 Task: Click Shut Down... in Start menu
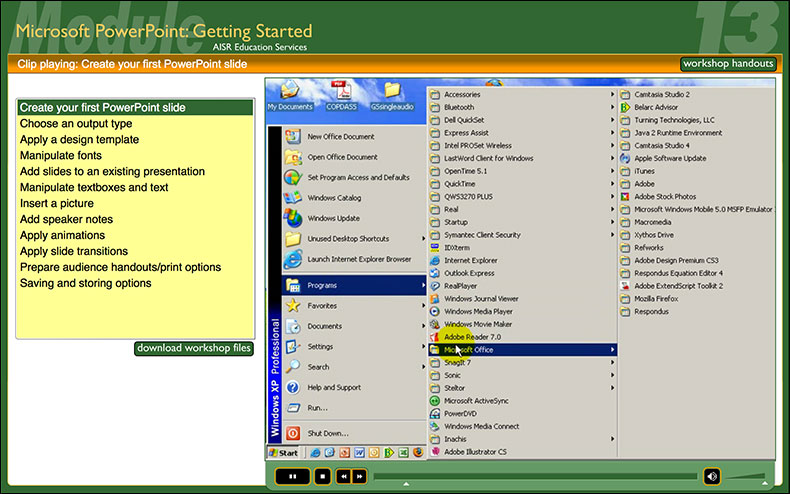354,433
